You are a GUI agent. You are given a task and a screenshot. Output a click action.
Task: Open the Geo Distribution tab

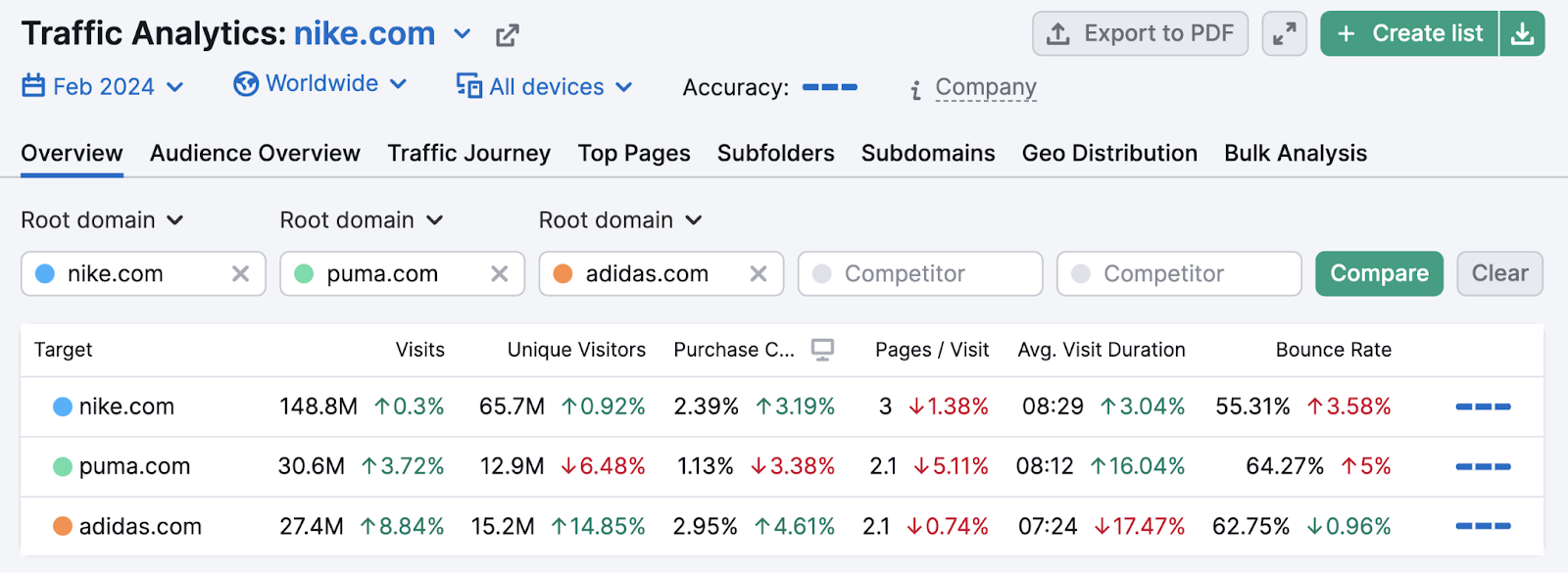point(1109,154)
